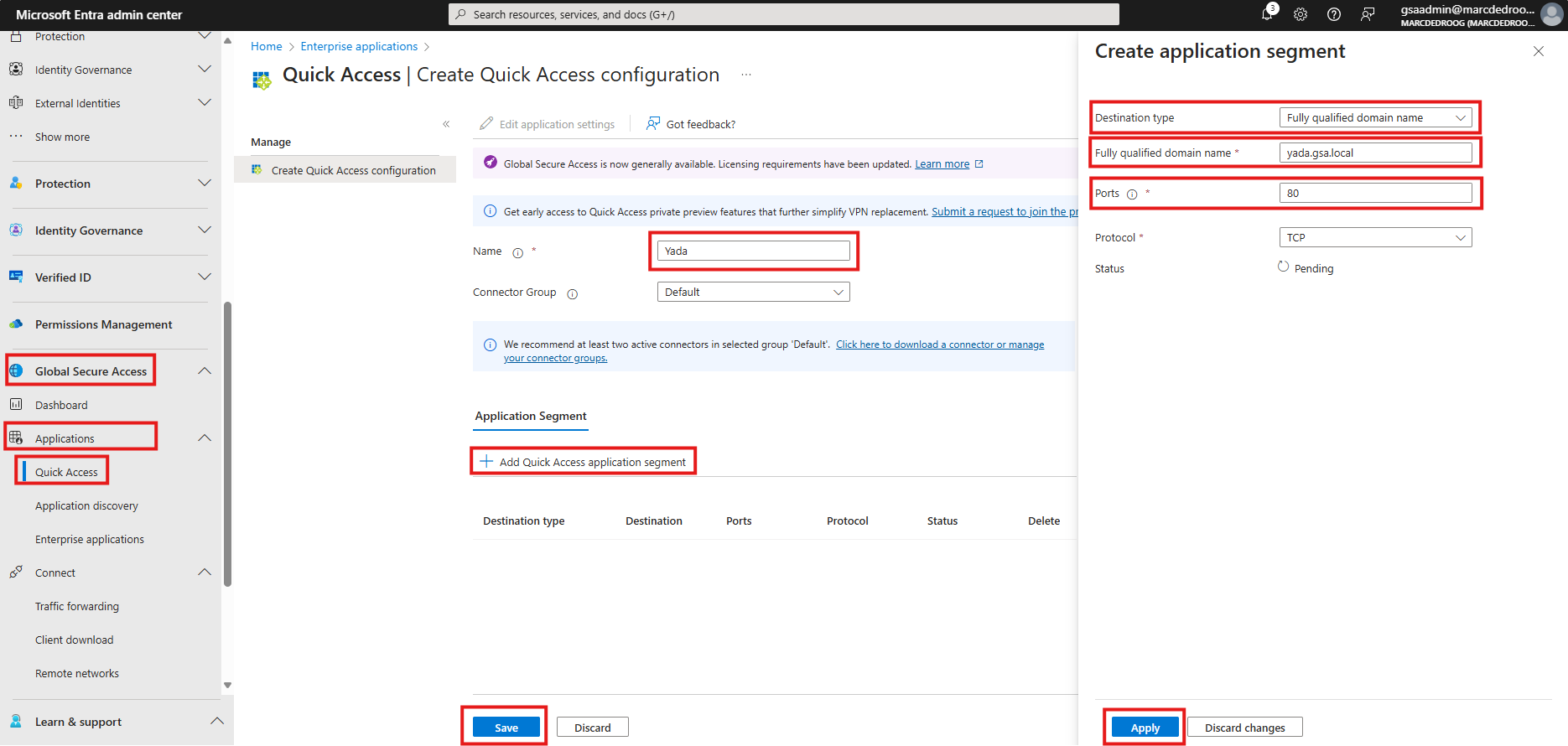Collapse the Learn & support chevron
Viewport: 1568px width, 746px height.
click(x=216, y=721)
